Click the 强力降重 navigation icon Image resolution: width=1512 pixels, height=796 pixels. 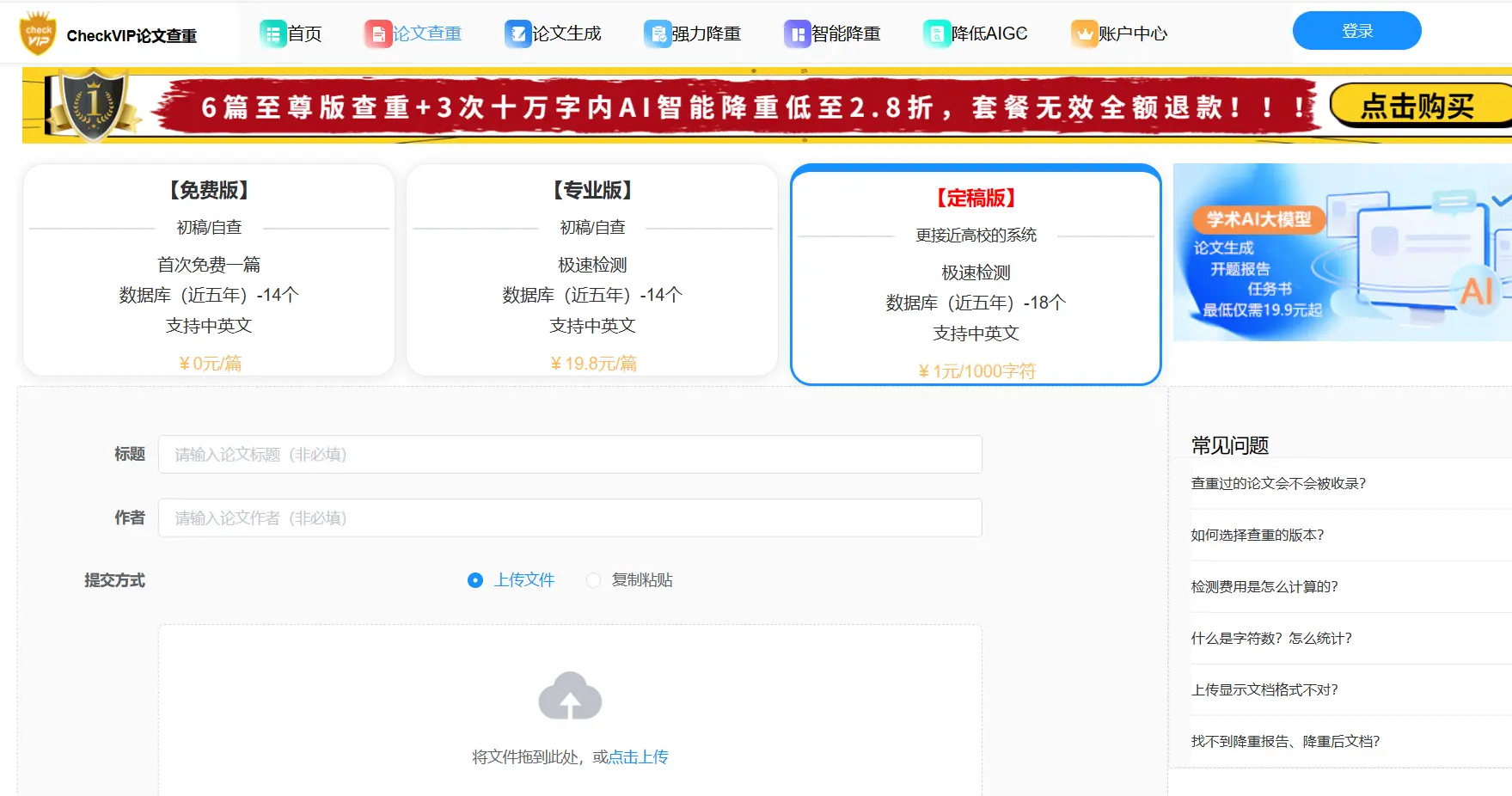pos(658,34)
